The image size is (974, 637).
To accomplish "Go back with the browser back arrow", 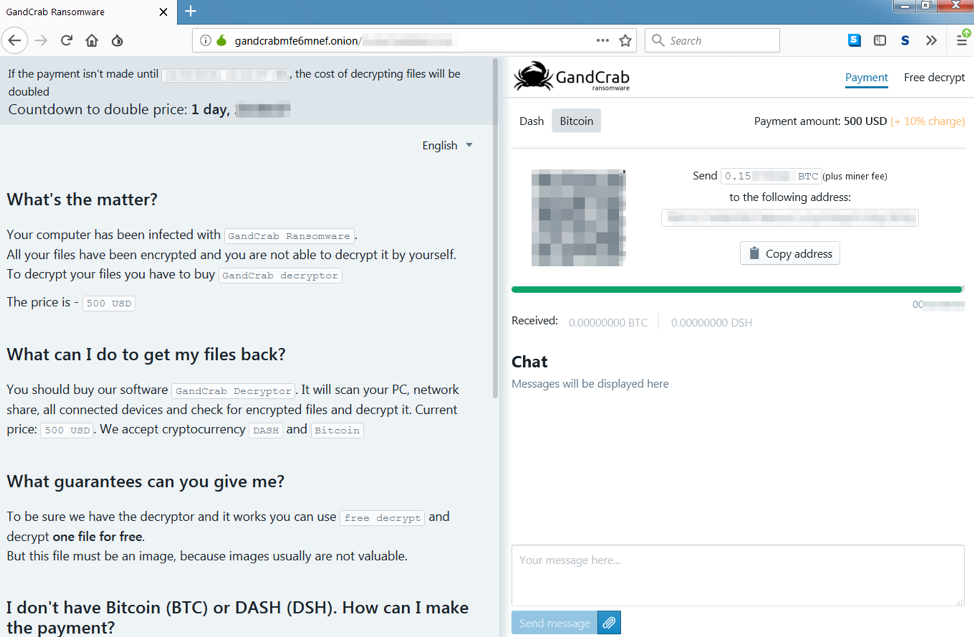I will pyautogui.click(x=14, y=41).
